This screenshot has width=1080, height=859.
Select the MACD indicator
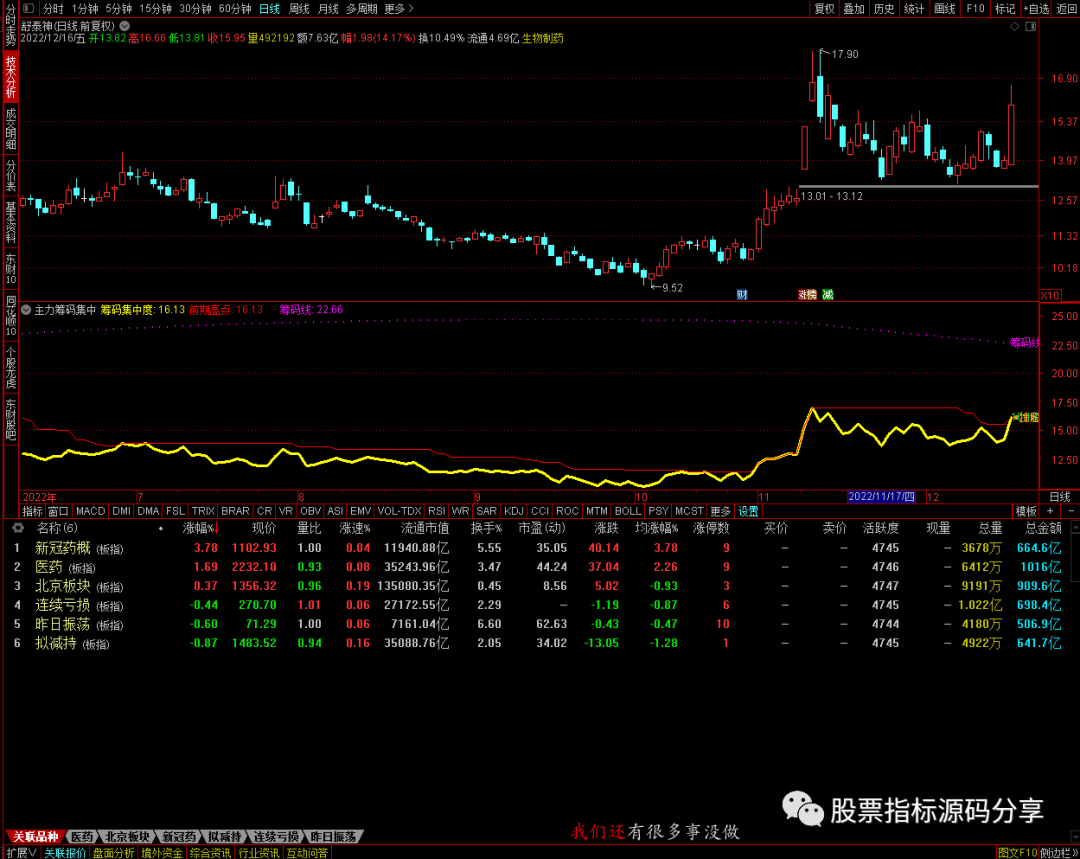coord(90,511)
